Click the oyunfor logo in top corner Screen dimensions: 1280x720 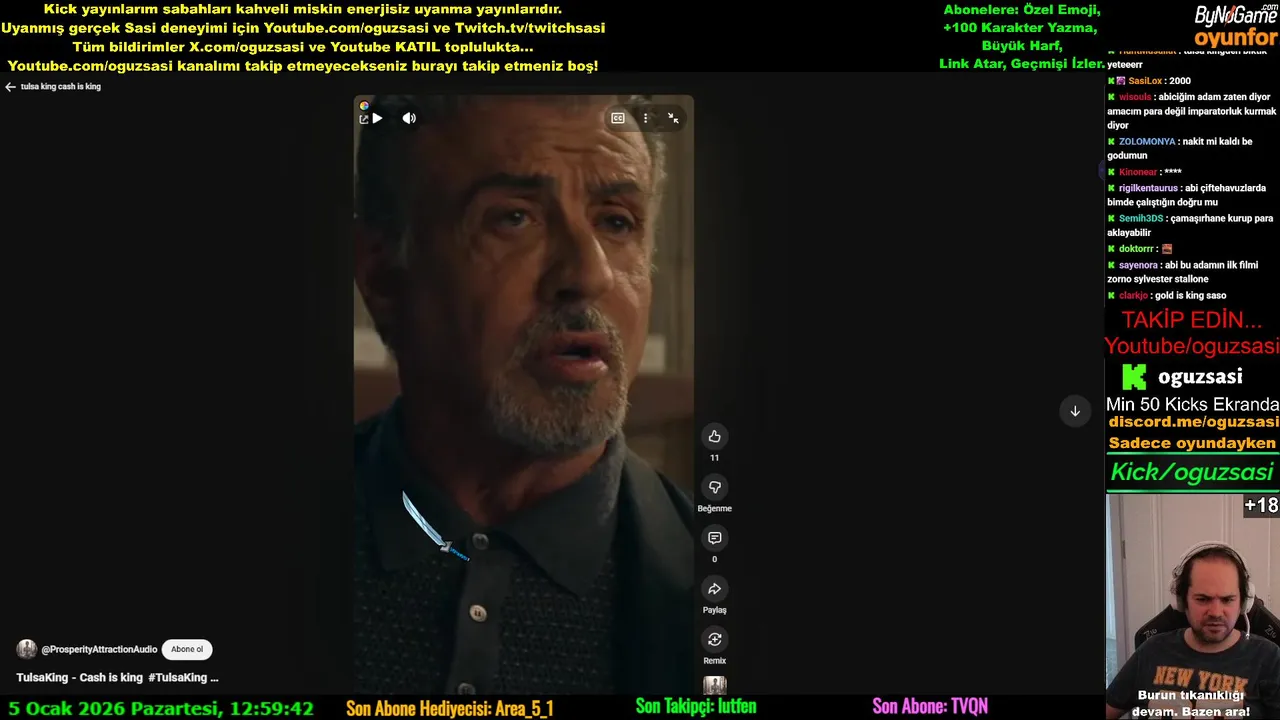pyautogui.click(x=1236, y=38)
